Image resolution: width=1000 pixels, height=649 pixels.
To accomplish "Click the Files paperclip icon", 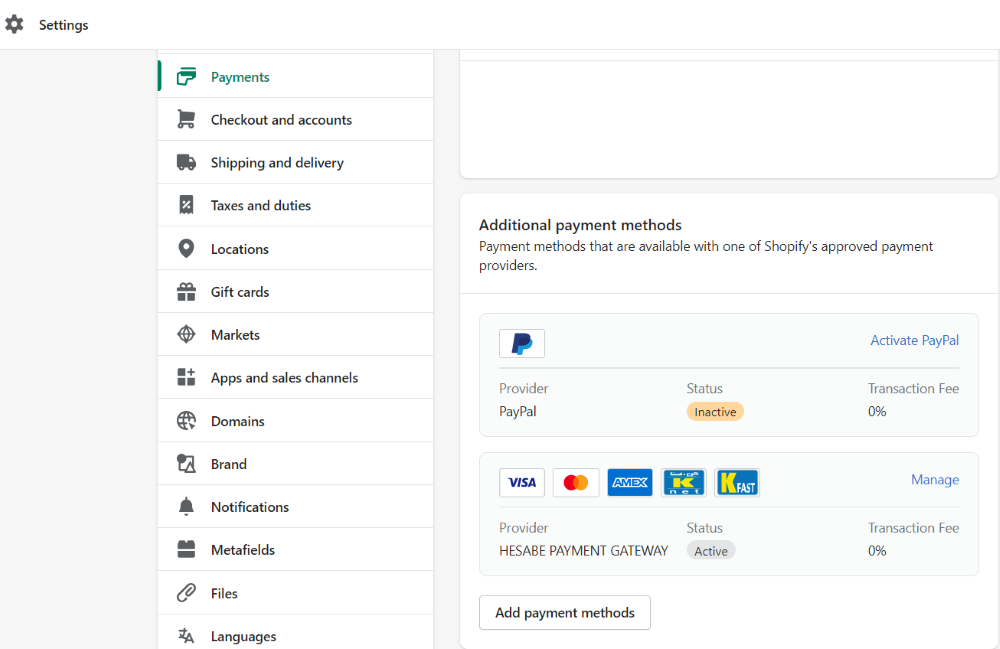I will click(x=186, y=593).
